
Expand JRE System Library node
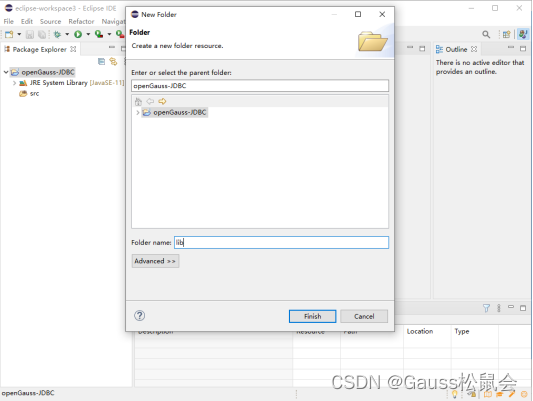click(x=14, y=83)
